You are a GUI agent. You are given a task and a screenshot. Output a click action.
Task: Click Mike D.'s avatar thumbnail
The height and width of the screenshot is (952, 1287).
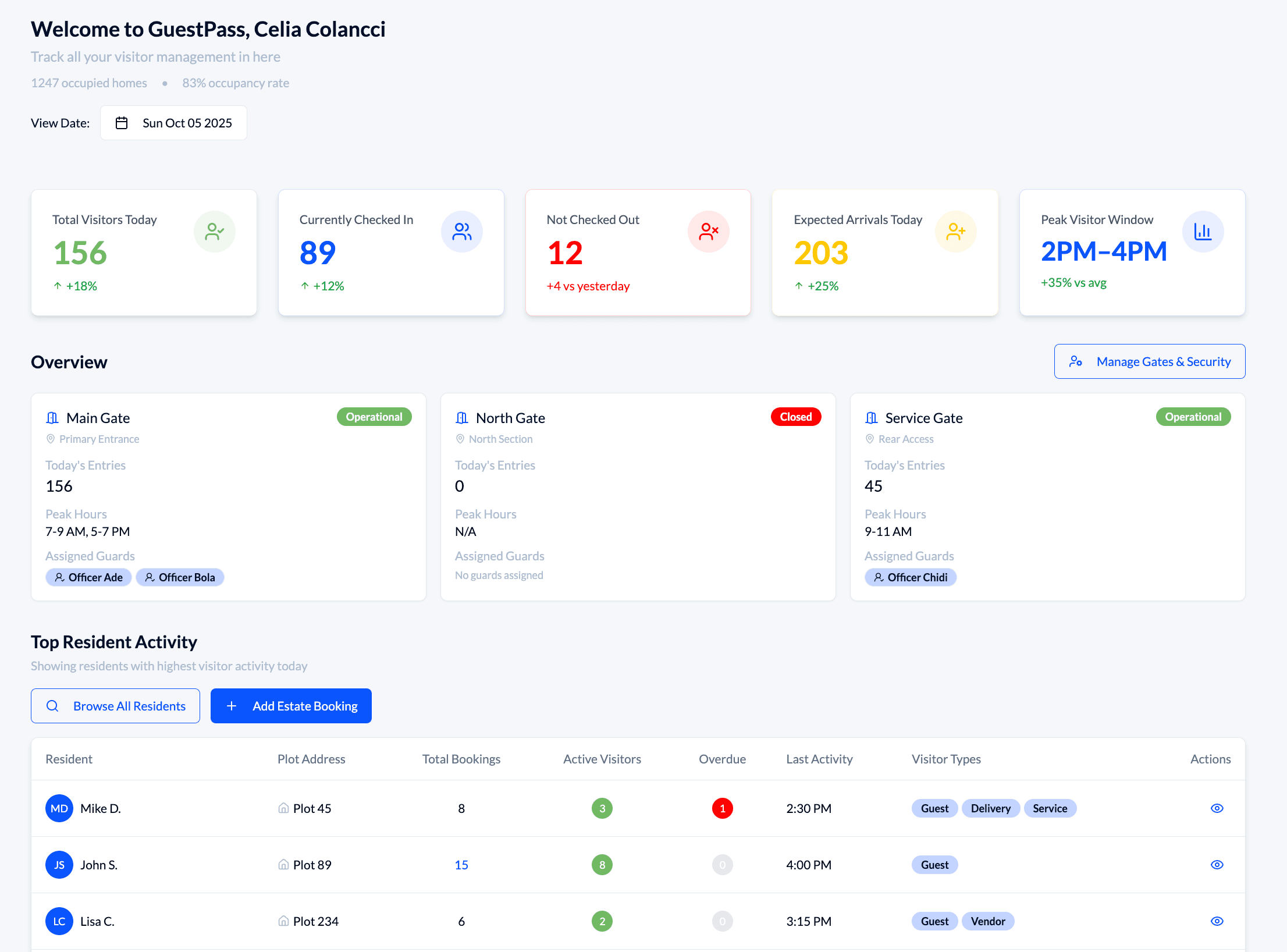click(x=59, y=808)
